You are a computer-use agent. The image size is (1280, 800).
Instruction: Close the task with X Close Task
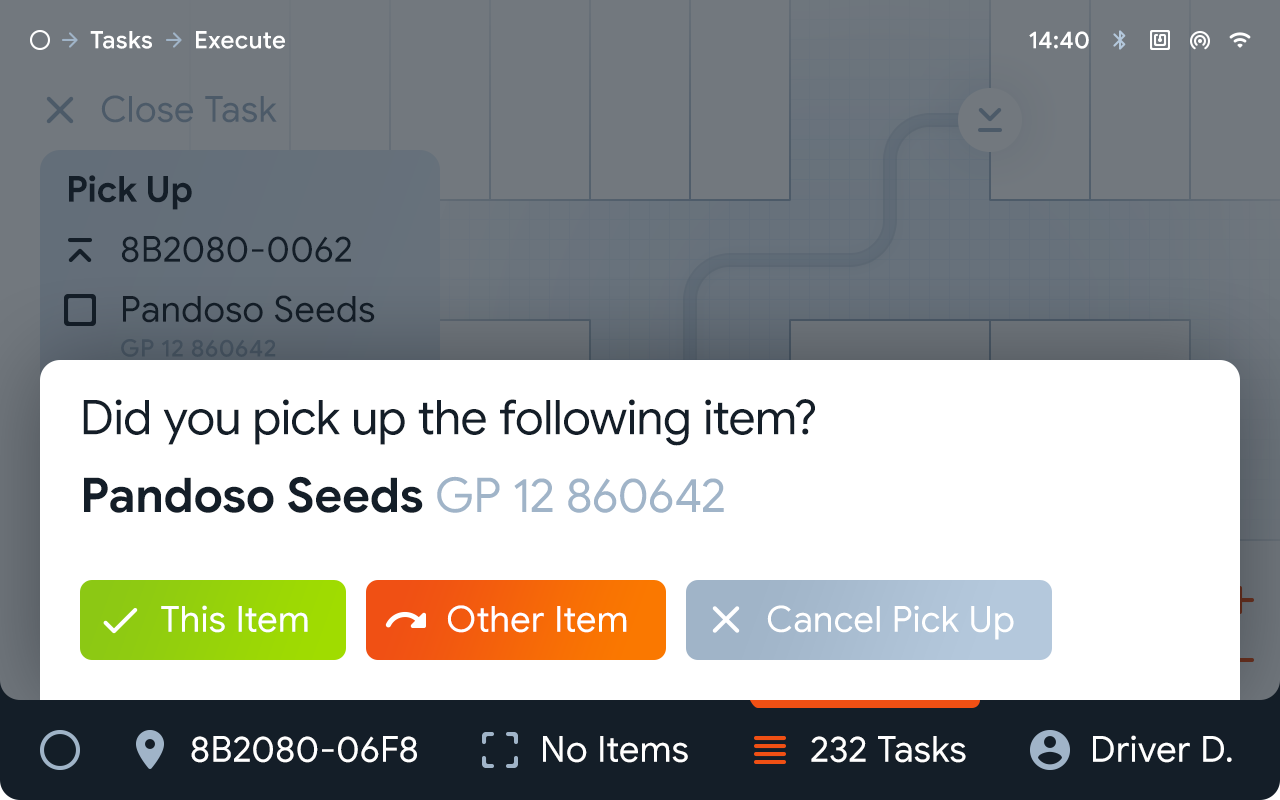click(161, 110)
